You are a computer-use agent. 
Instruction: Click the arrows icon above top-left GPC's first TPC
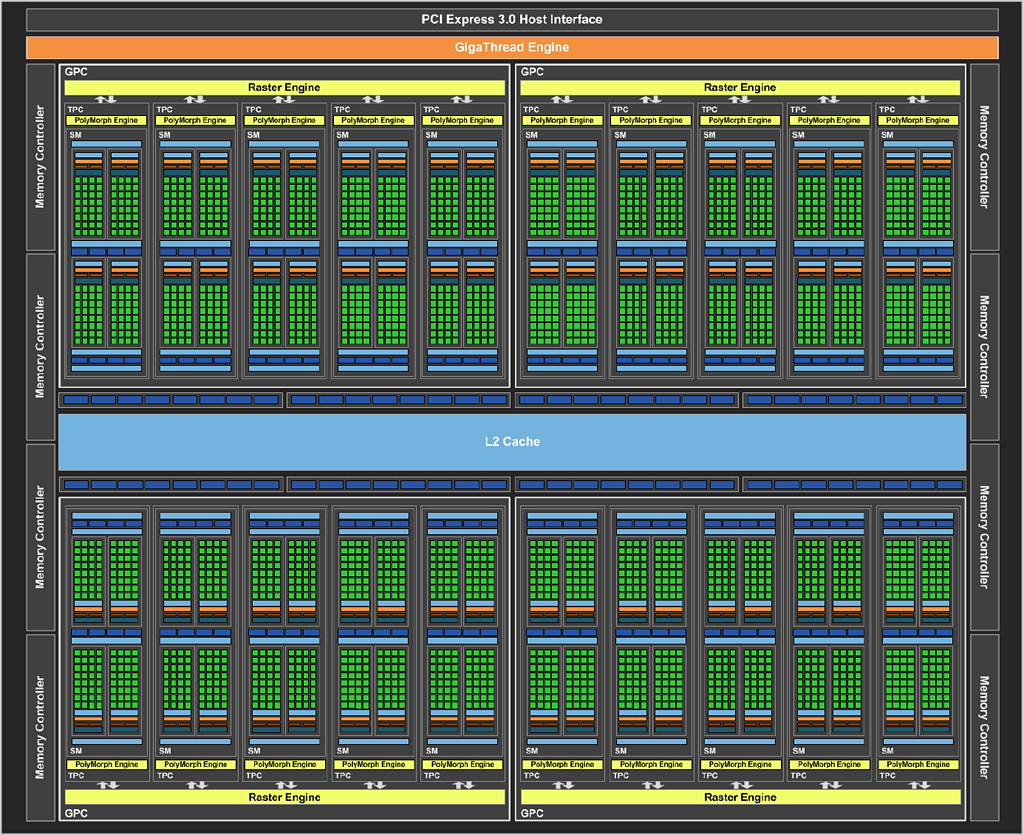[x=106, y=99]
